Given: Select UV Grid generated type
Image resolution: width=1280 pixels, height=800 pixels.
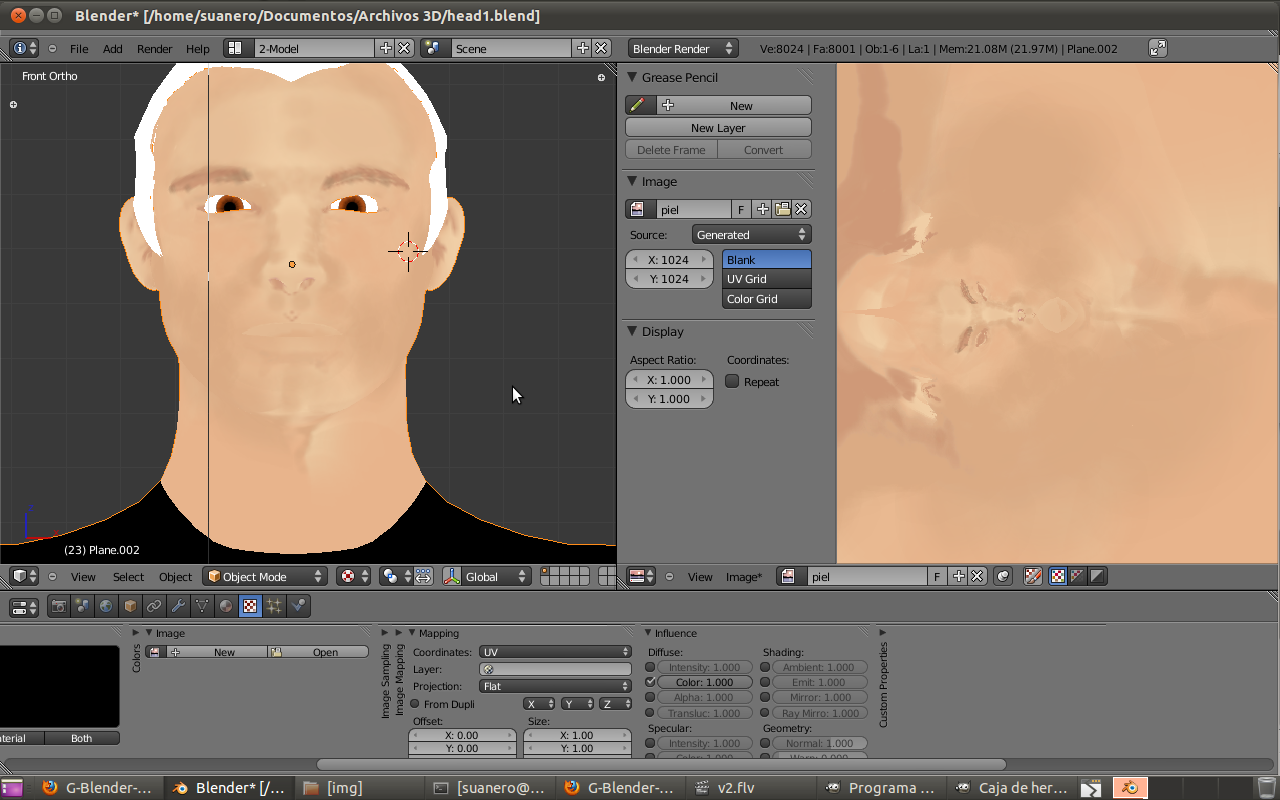Looking at the screenshot, I should [x=766, y=279].
